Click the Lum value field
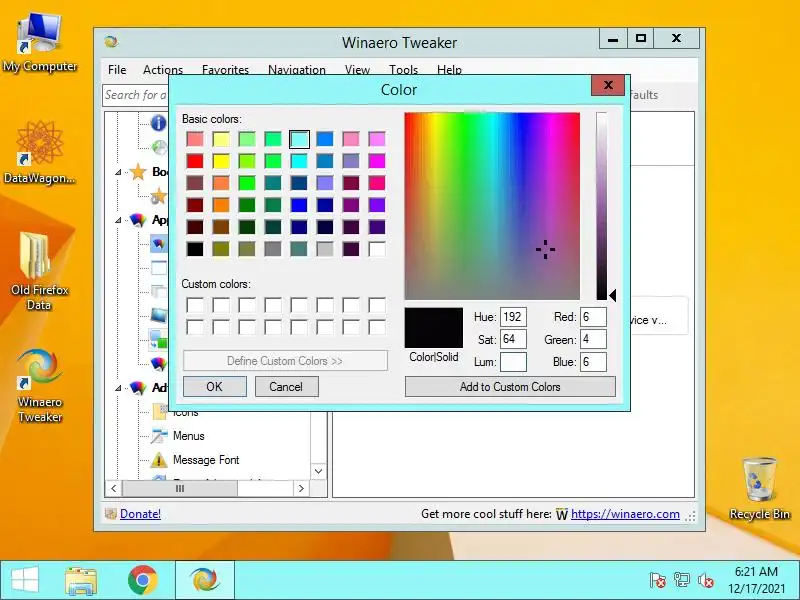This screenshot has height=600, width=800. pyautogui.click(x=513, y=362)
